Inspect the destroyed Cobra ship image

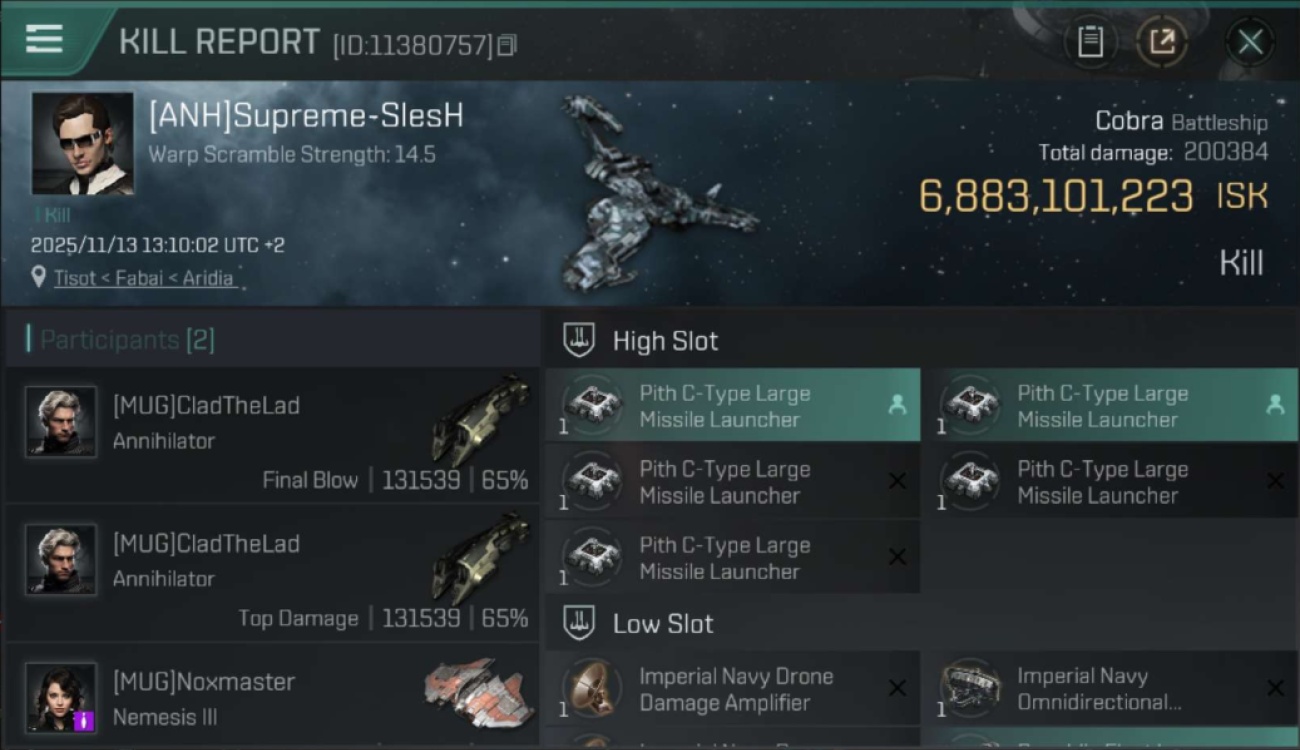[x=650, y=195]
